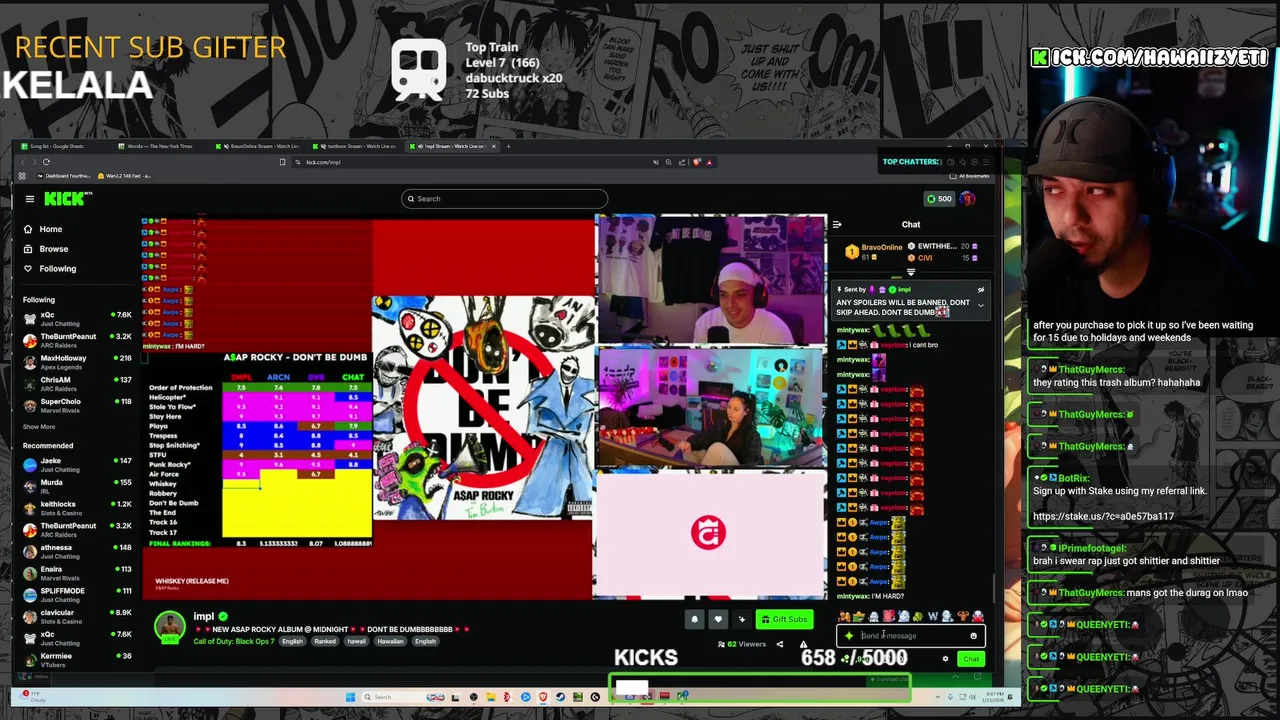
Task: Expand Show more under Following
Action: [x=39, y=427]
